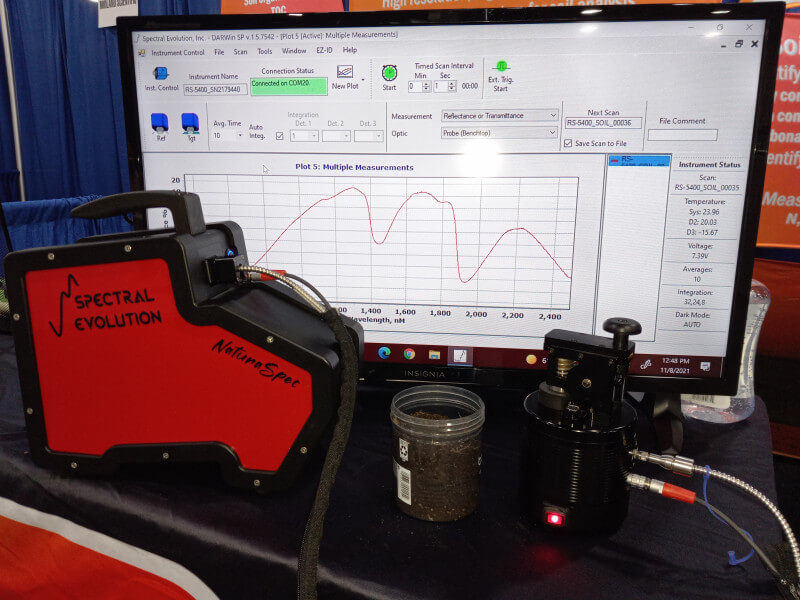Screen dimensions: 800x600
Task: Open the Tools menu
Action: click(x=264, y=51)
